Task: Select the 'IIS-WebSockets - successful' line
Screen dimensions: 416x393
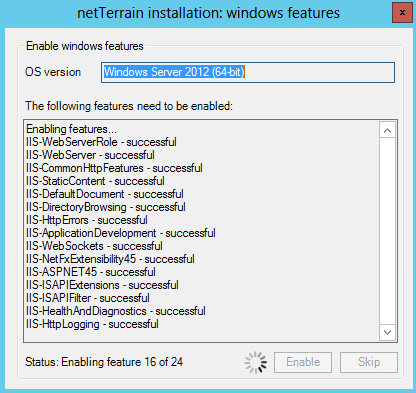Action: (x=94, y=246)
